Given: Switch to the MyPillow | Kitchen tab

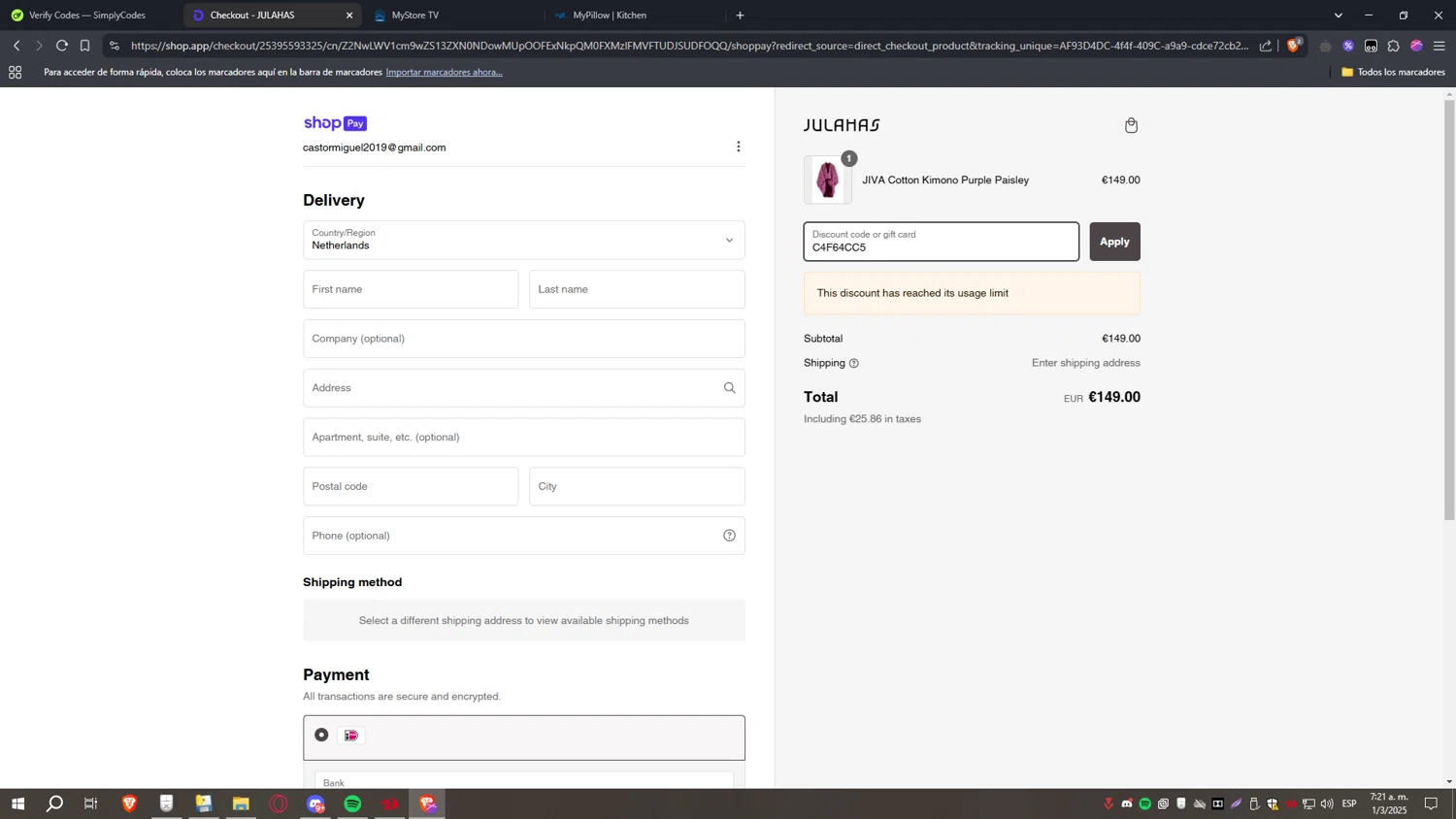Looking at the screenshot, I should [x=610, y=16].
